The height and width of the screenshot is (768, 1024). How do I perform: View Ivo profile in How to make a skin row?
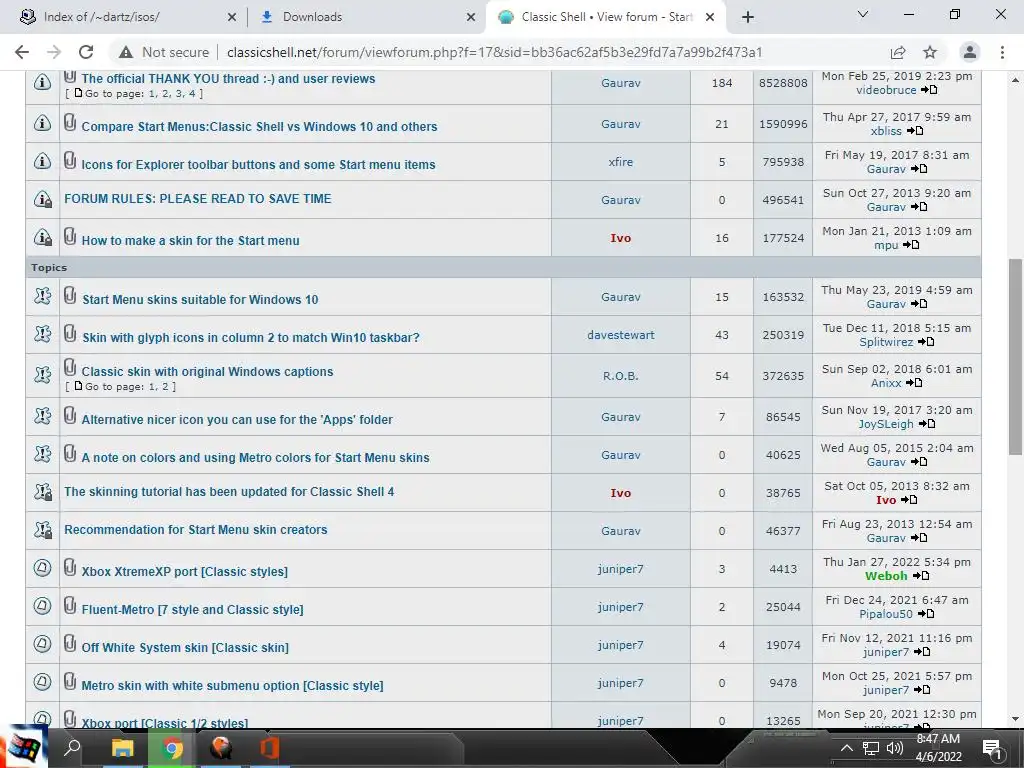[620, 238]
